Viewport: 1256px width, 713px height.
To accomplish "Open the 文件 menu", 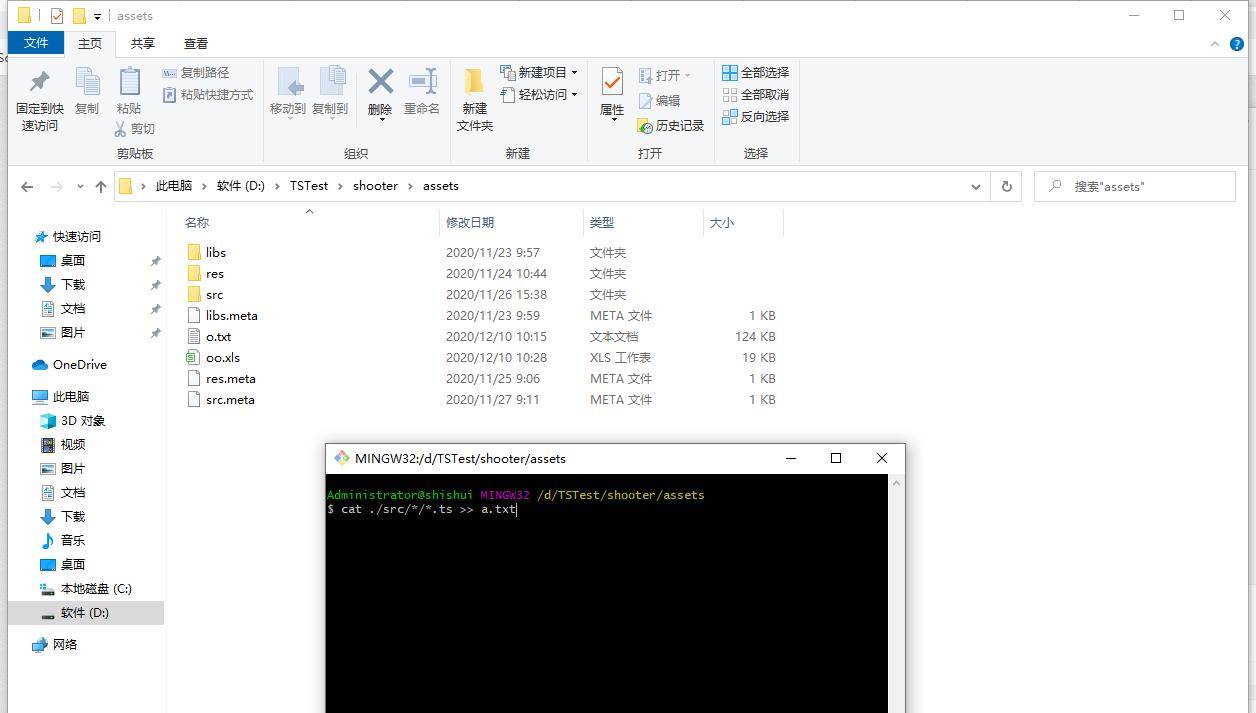I will click(36, 43).
